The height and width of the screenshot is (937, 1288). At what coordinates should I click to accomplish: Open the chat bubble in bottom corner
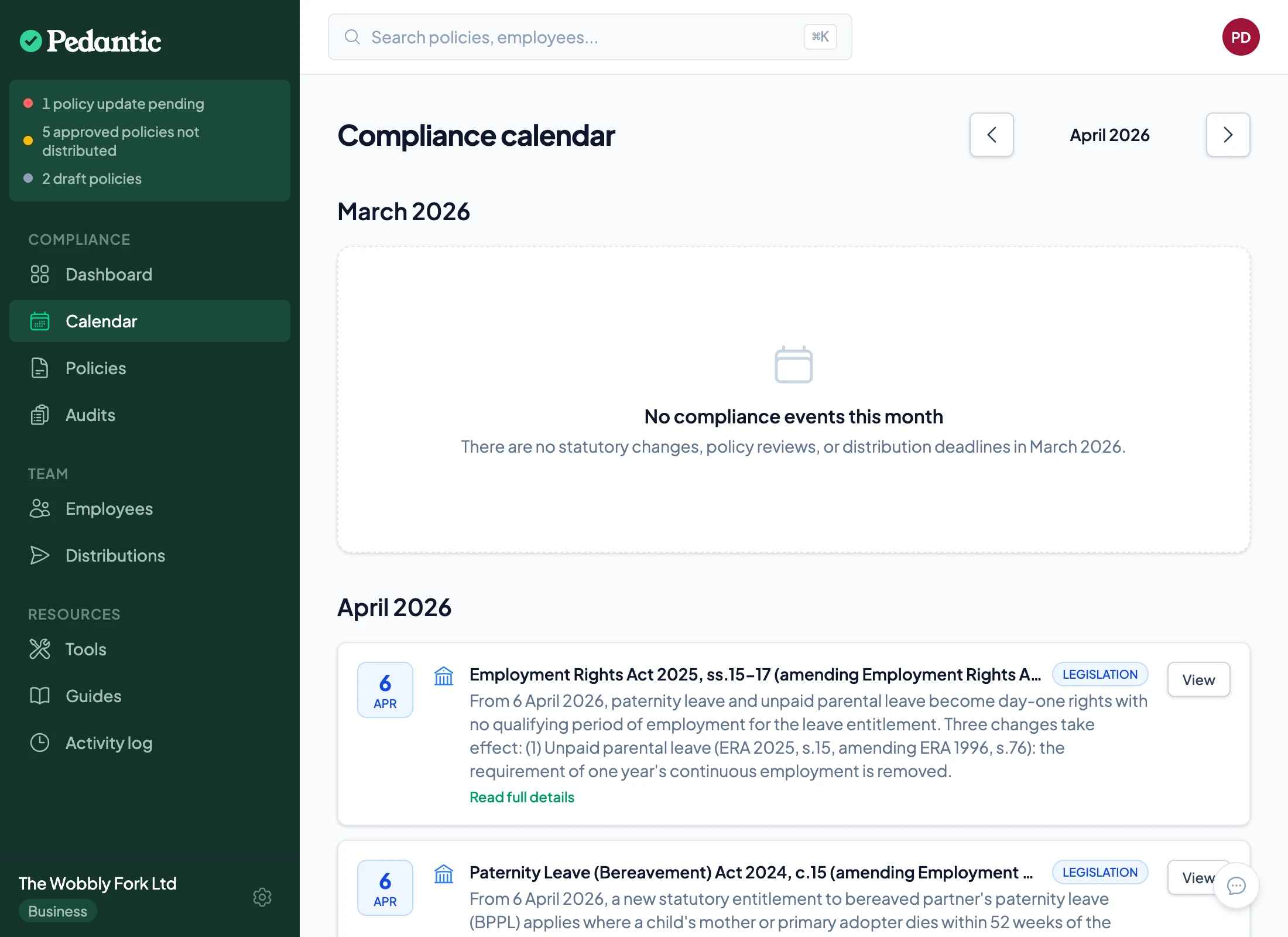(1236, 885)
